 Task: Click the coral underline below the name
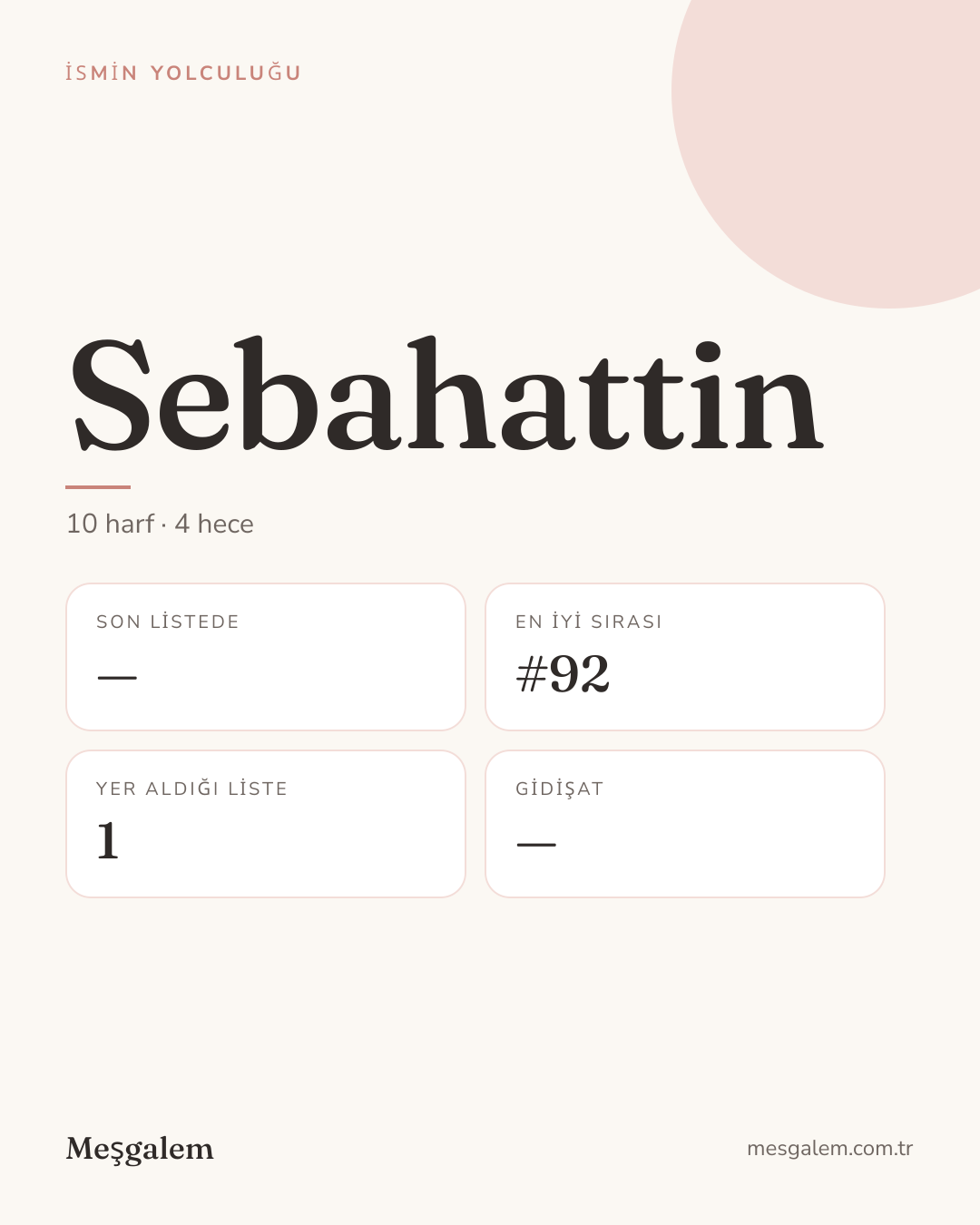click(98, 487)
